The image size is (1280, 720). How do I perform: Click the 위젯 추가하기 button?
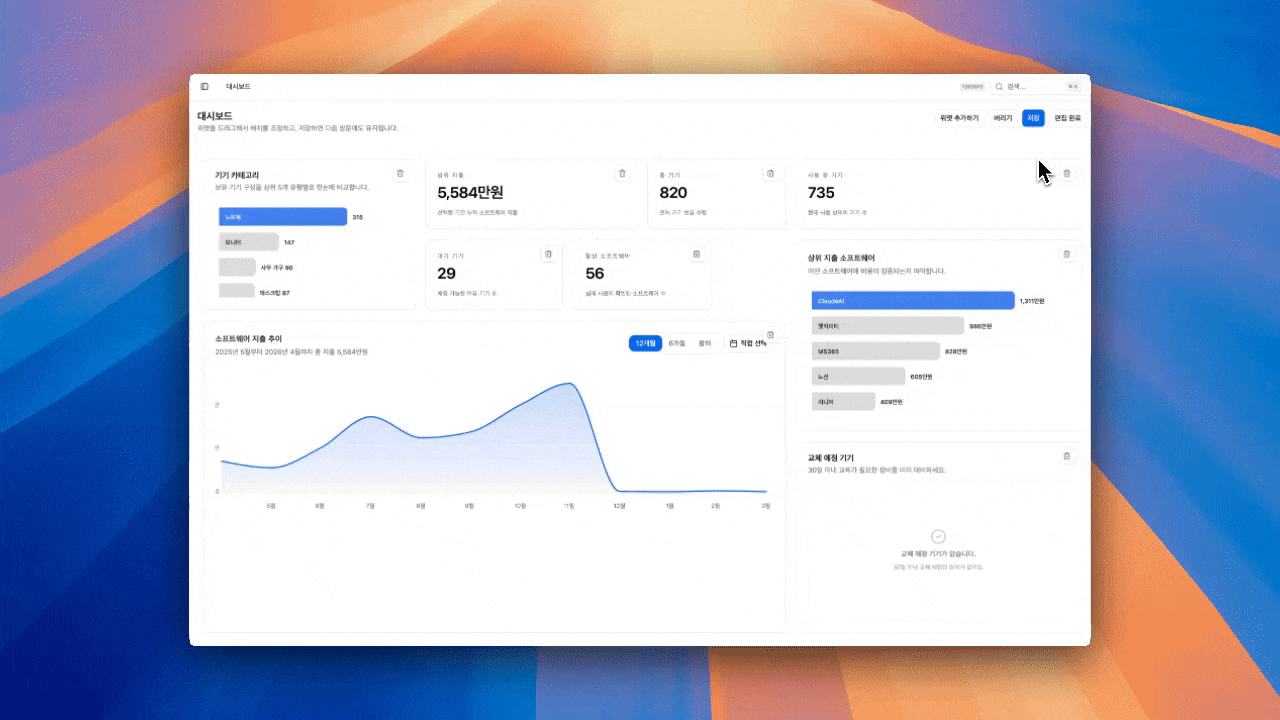pyautogui.click(x=959, y=118)
